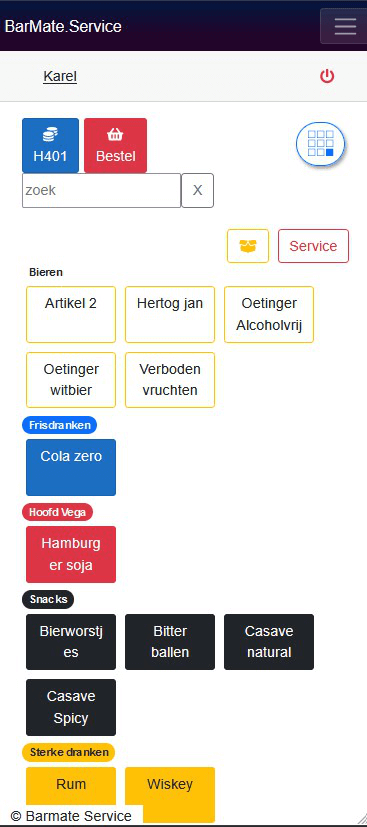Add Hertog jan to the order
The image size is (367, 827).
(170, 314)
